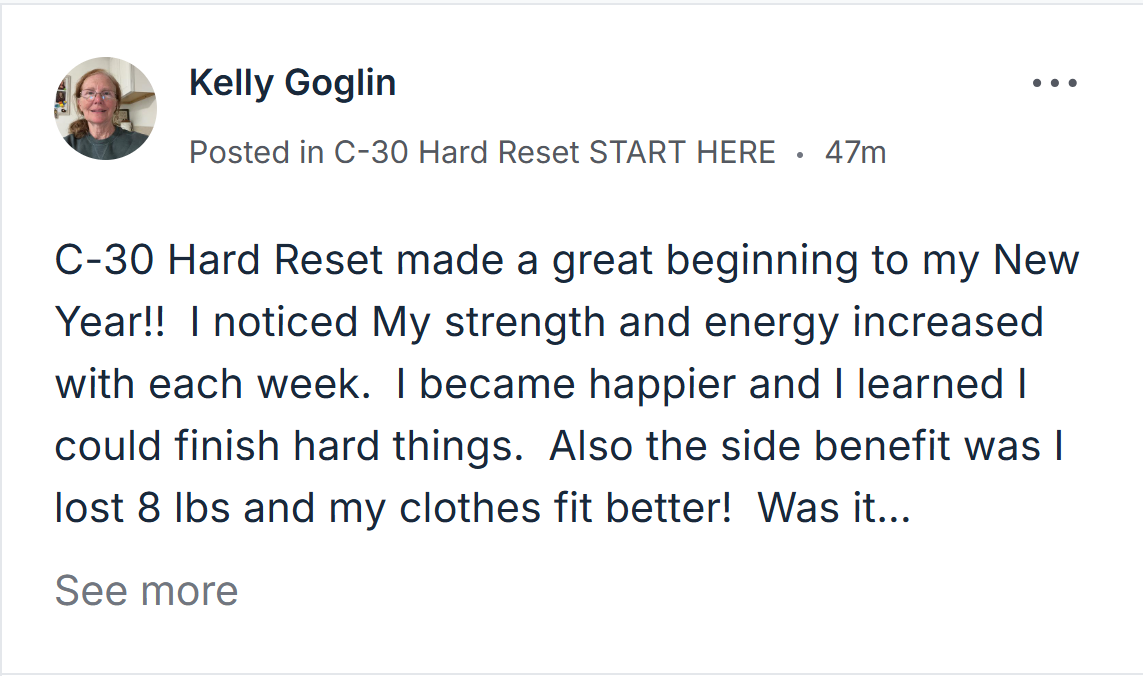Click the phrase "could finish hard things"
The height and width of the screenshot is (676, 1143).
(x=289, y=446)
